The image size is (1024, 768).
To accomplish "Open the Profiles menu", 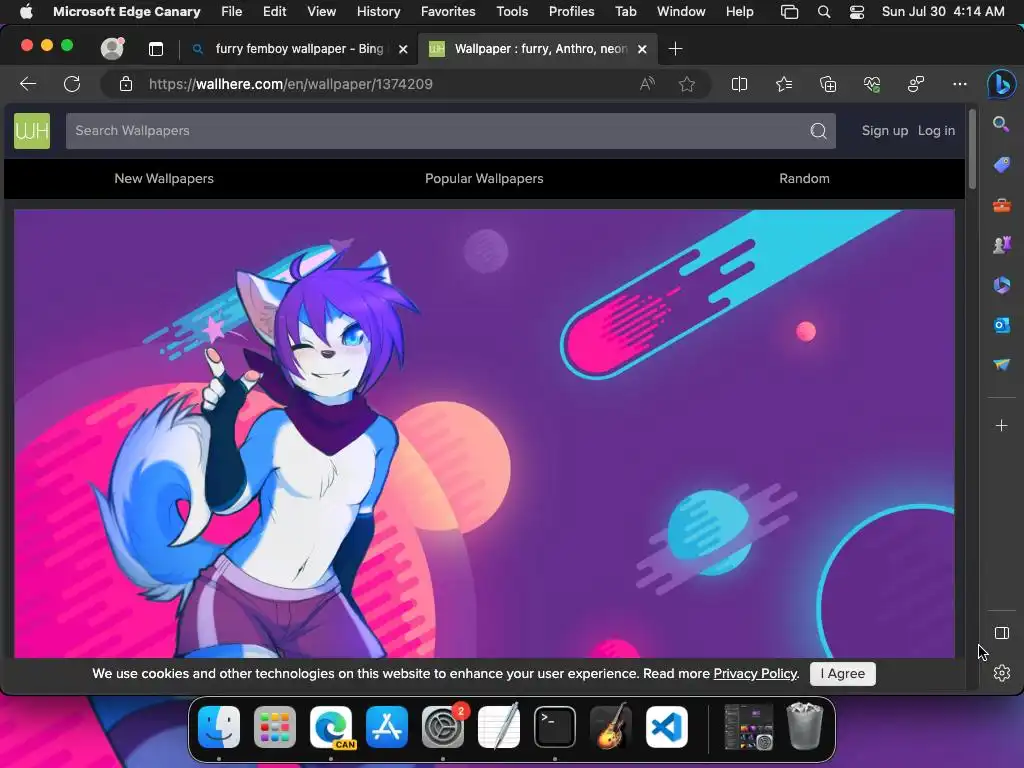I will click(571, 12).
